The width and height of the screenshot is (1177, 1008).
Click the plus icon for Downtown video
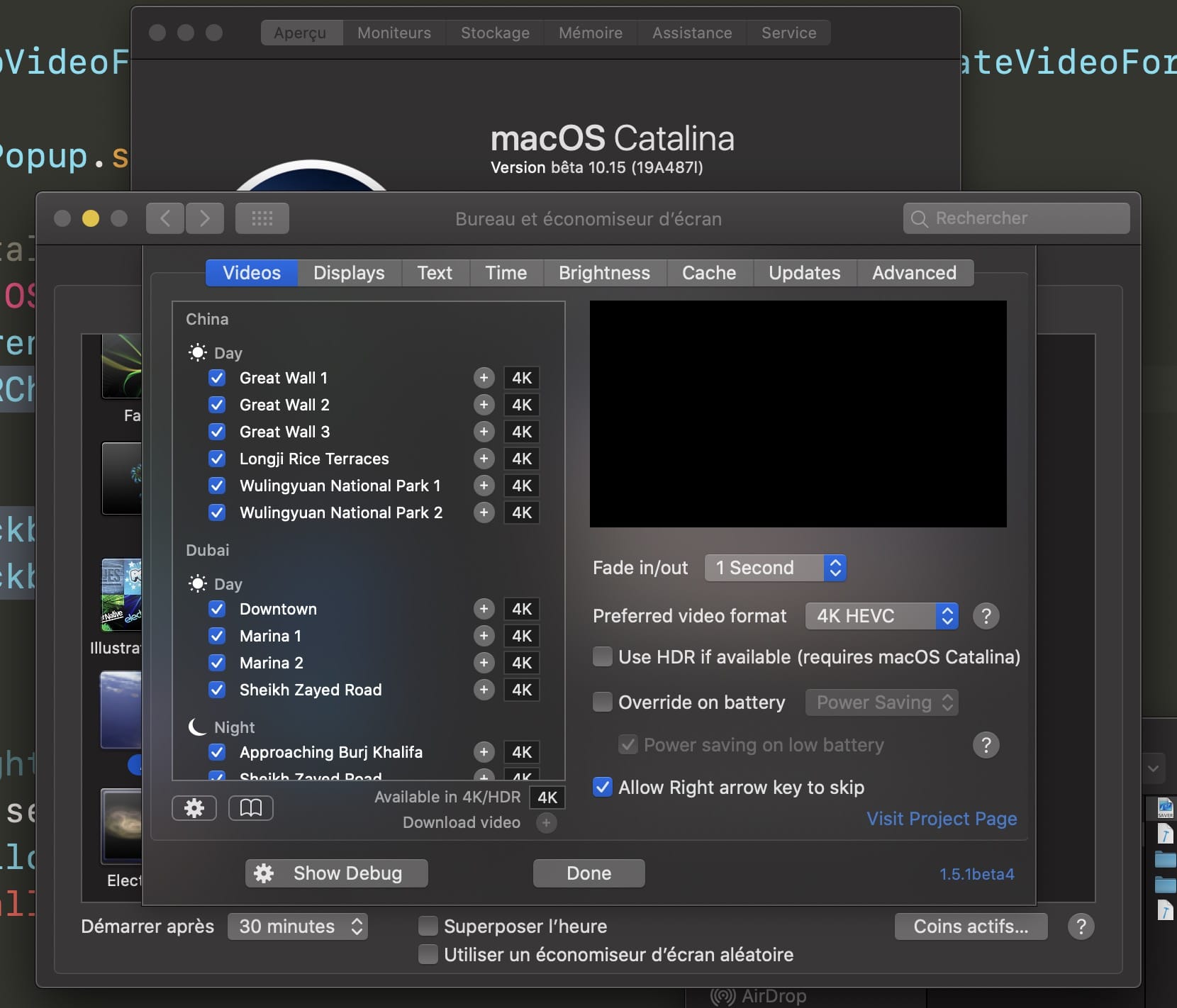click(484, 609)
